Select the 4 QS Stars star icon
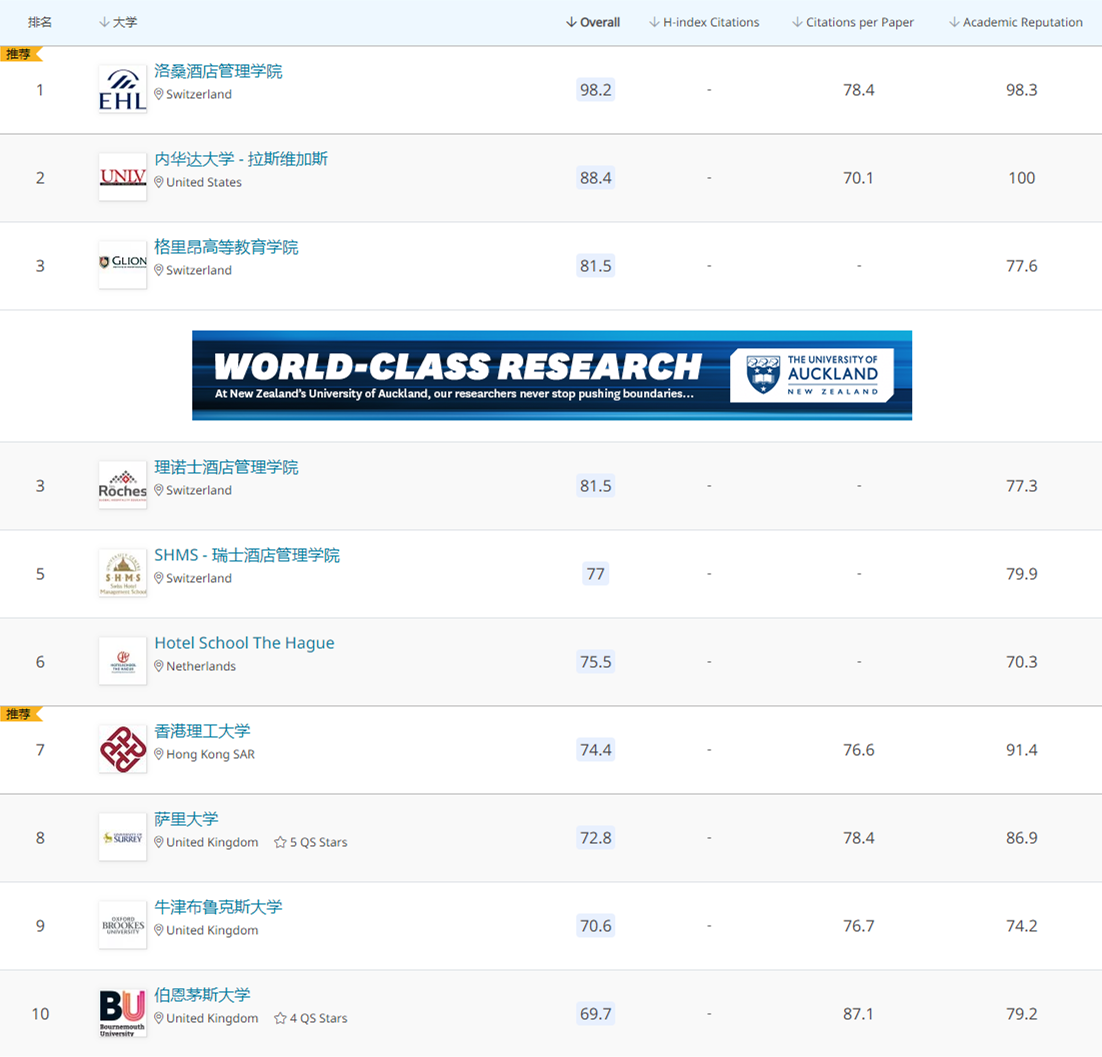The image size is (1102, 1057). click(280, 1018)
